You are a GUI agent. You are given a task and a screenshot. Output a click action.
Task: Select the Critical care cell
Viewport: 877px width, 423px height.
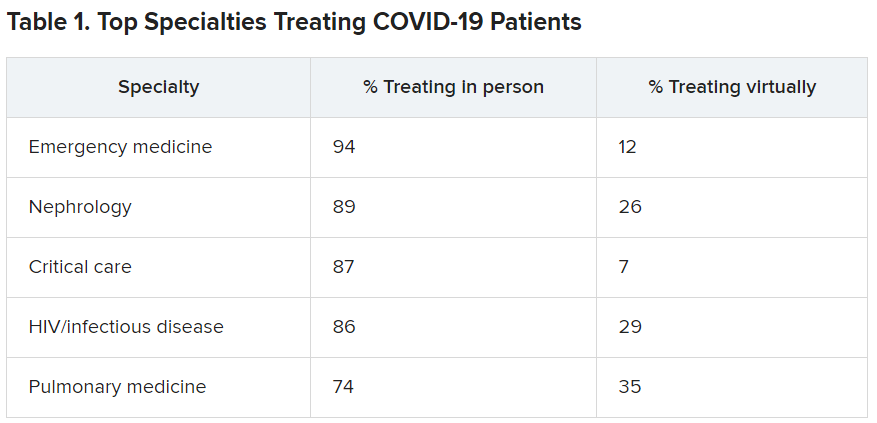80,267
